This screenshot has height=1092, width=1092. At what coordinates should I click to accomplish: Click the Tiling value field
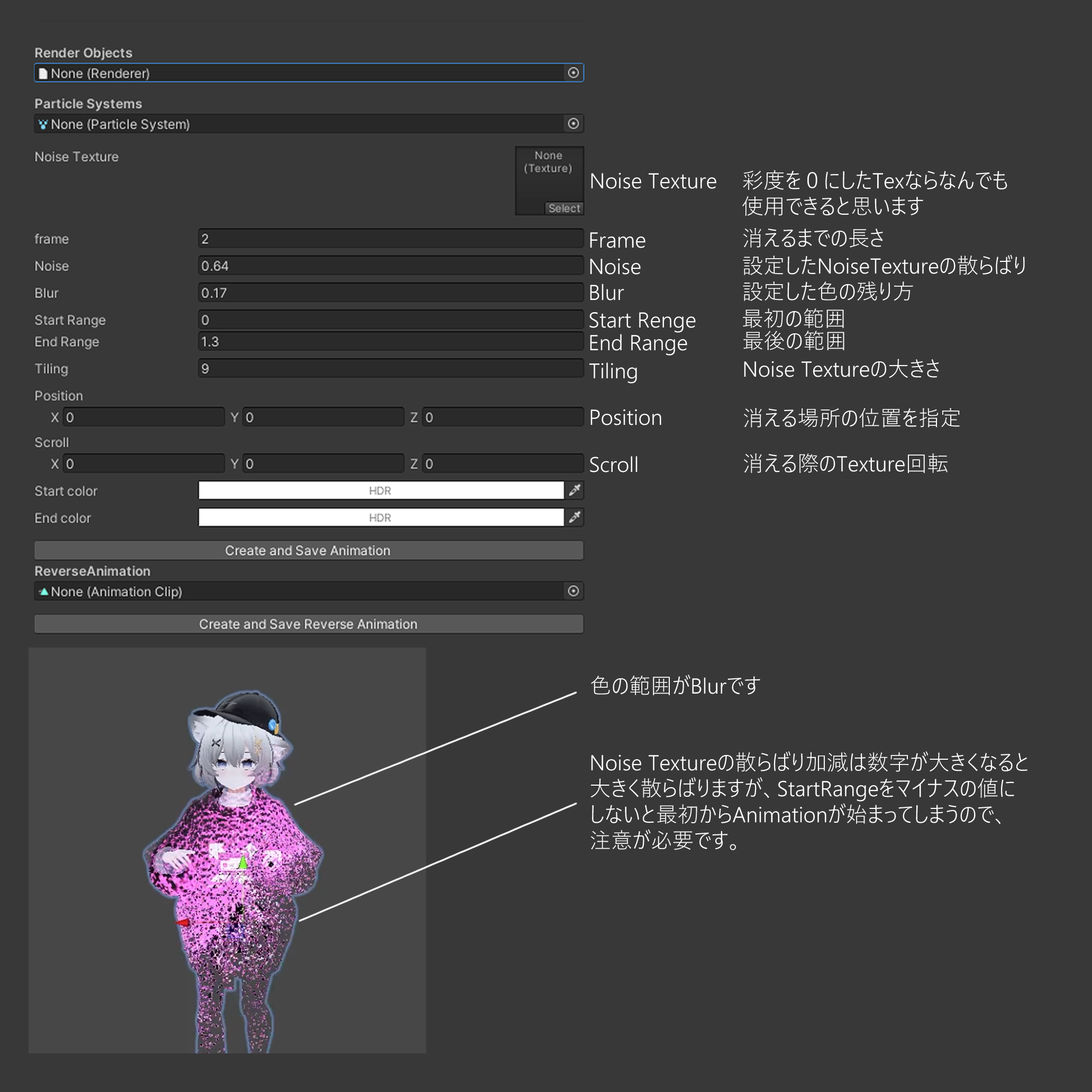[390, 369]
